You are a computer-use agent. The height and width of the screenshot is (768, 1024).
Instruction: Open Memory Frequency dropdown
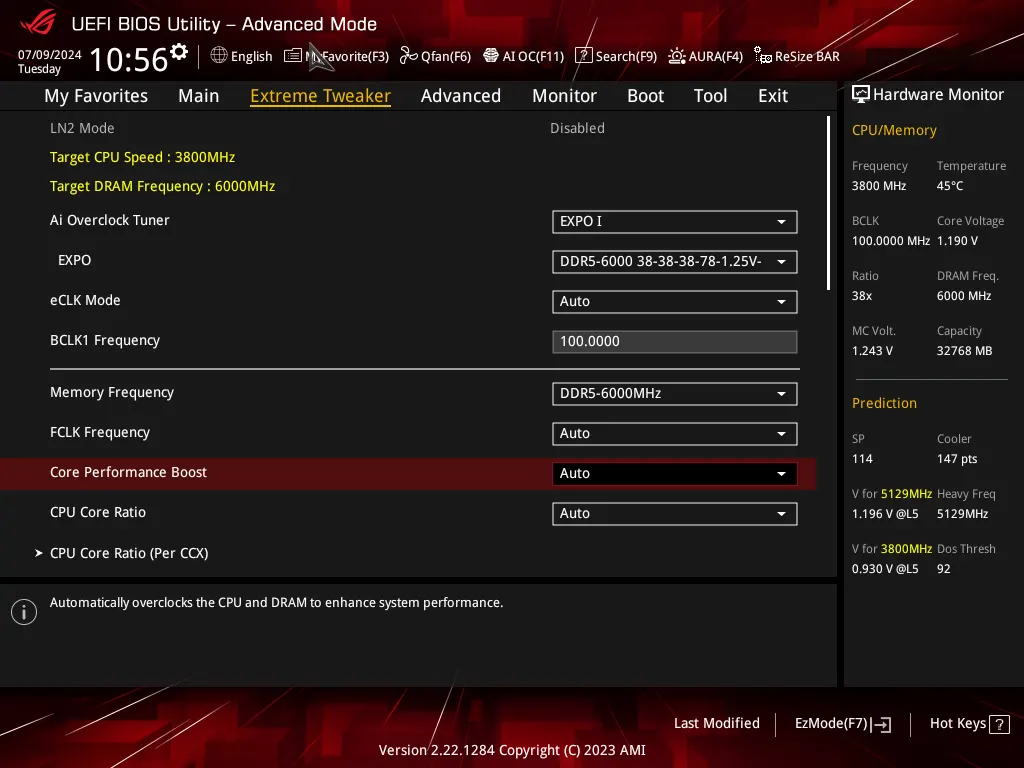click(675, 393)
